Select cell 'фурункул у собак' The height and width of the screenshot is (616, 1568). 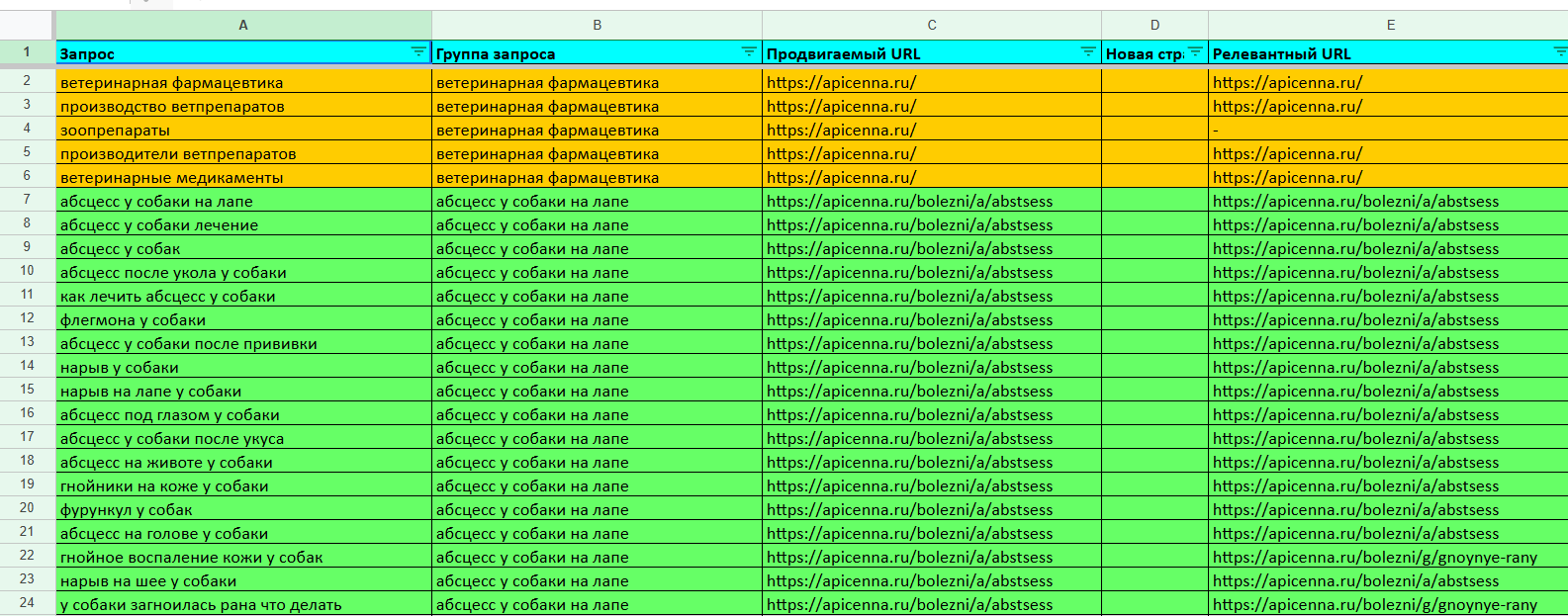244,509
